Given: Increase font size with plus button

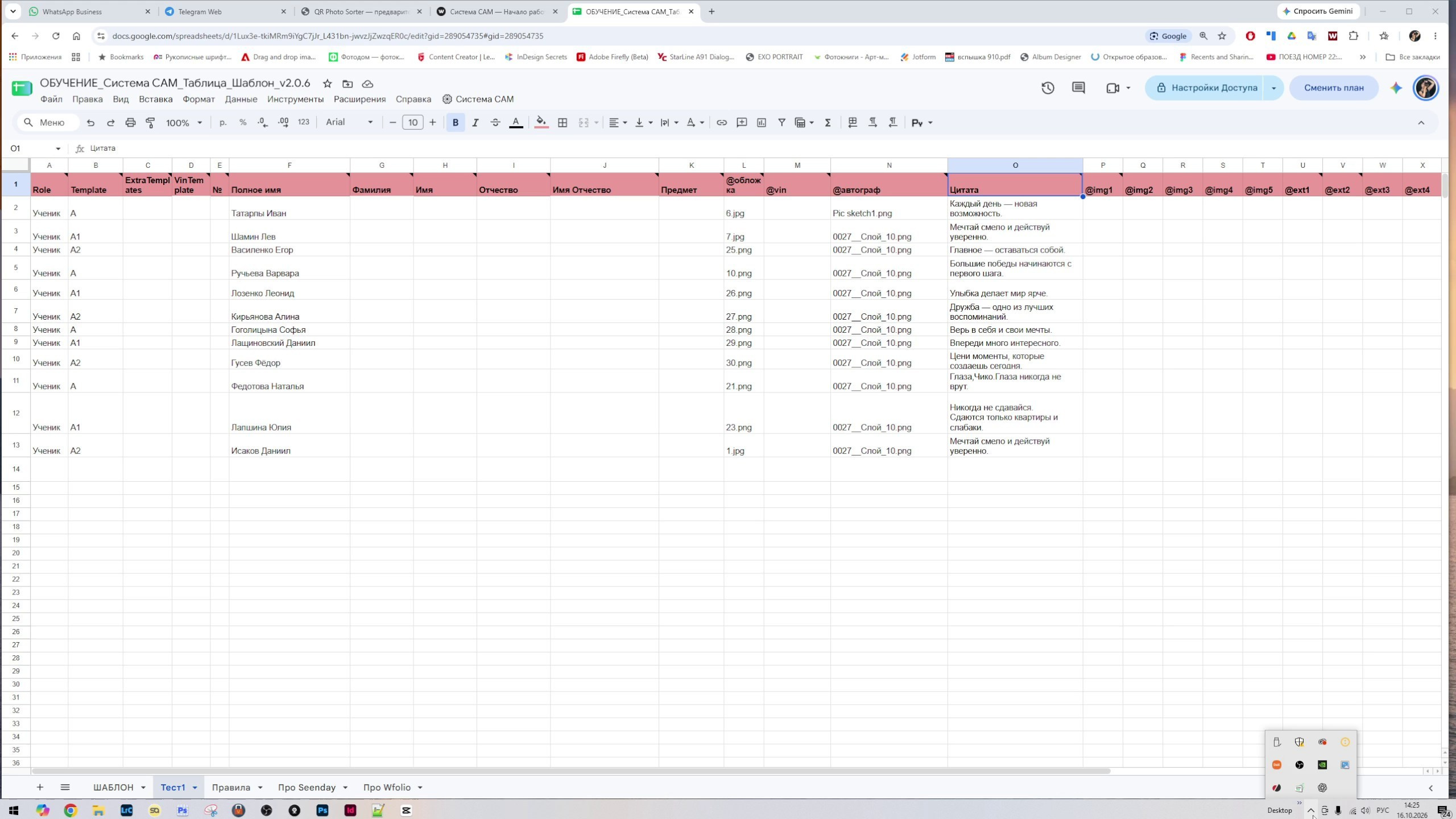Looking at the screenshot, I should click(x=433, y=122).
